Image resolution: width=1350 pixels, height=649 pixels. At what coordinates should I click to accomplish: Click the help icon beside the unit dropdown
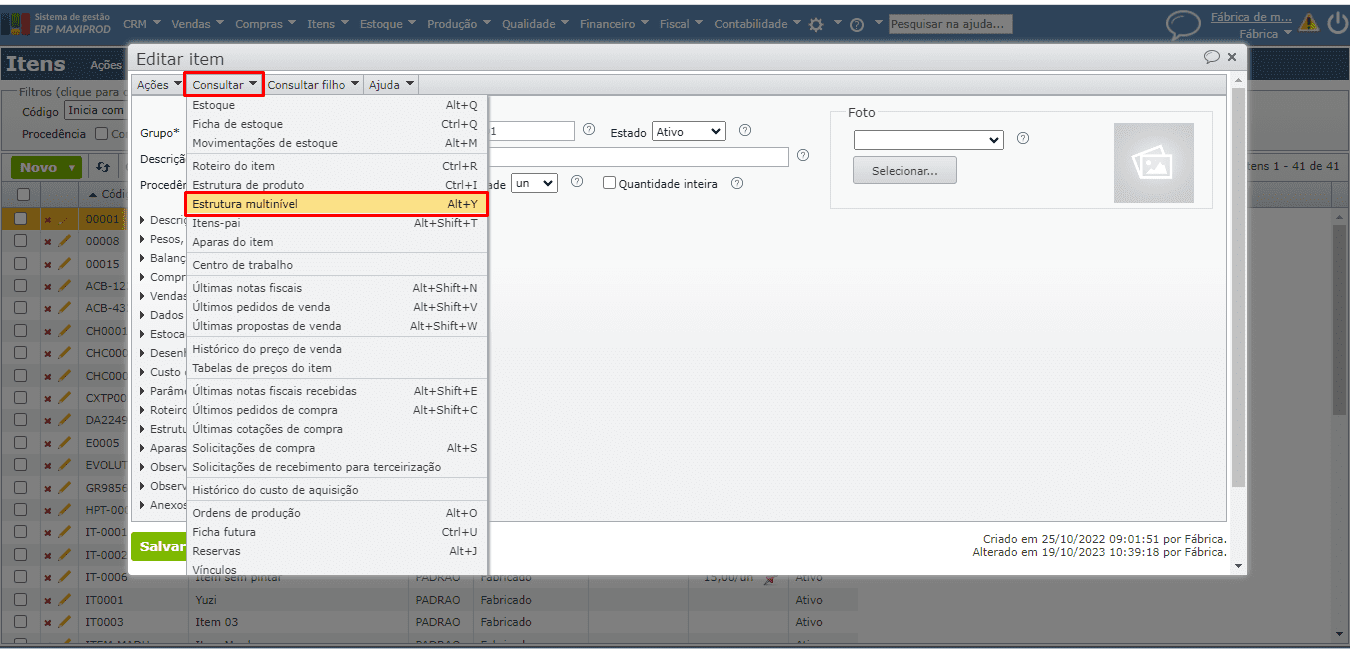point(577,181)
